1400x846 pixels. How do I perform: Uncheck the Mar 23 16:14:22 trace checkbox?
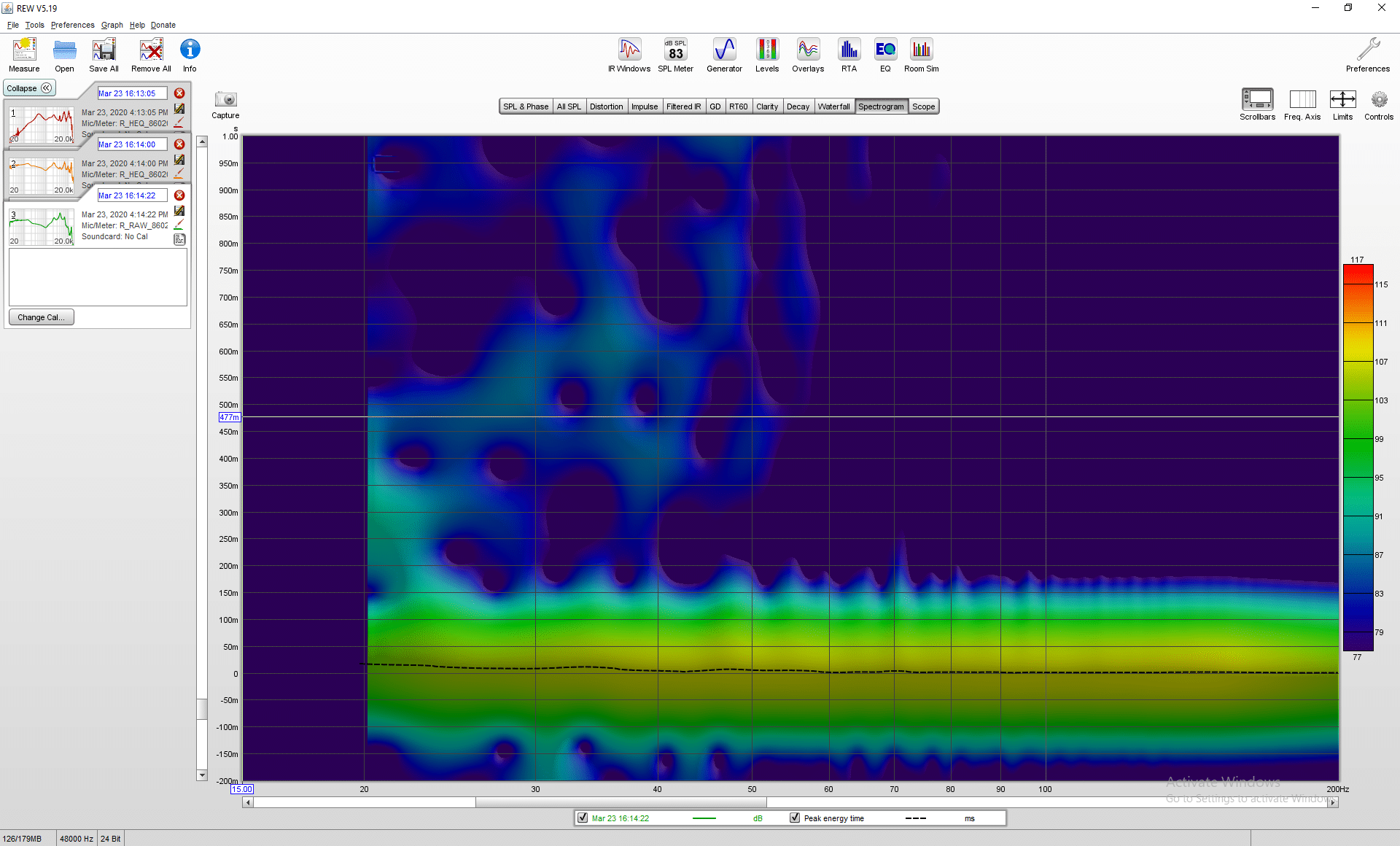[583, 818]
